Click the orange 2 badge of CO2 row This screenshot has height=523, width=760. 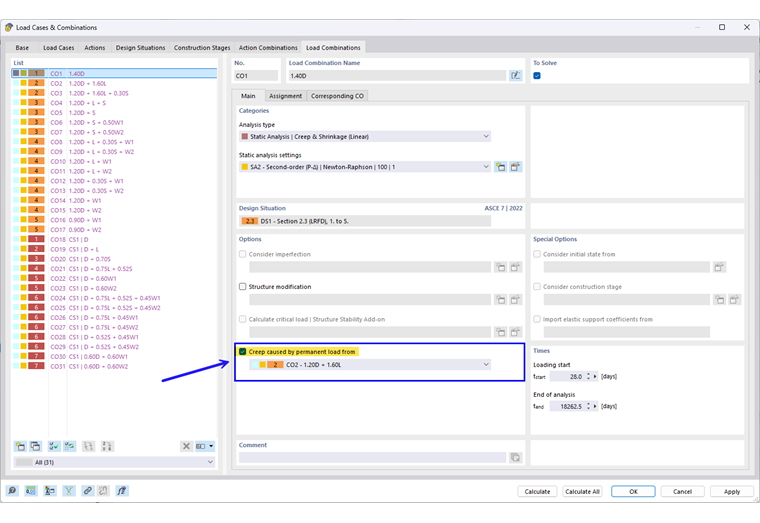pyautogui.click(x=36, y=83)
